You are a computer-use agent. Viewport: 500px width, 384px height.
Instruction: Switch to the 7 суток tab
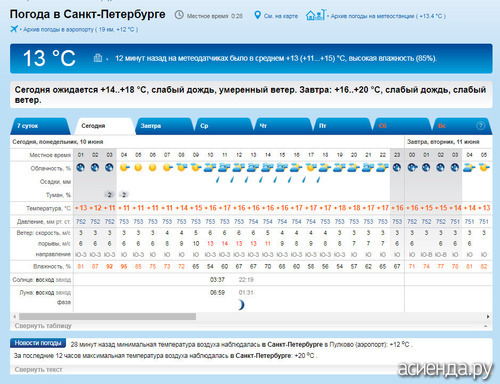pos(40,126)
